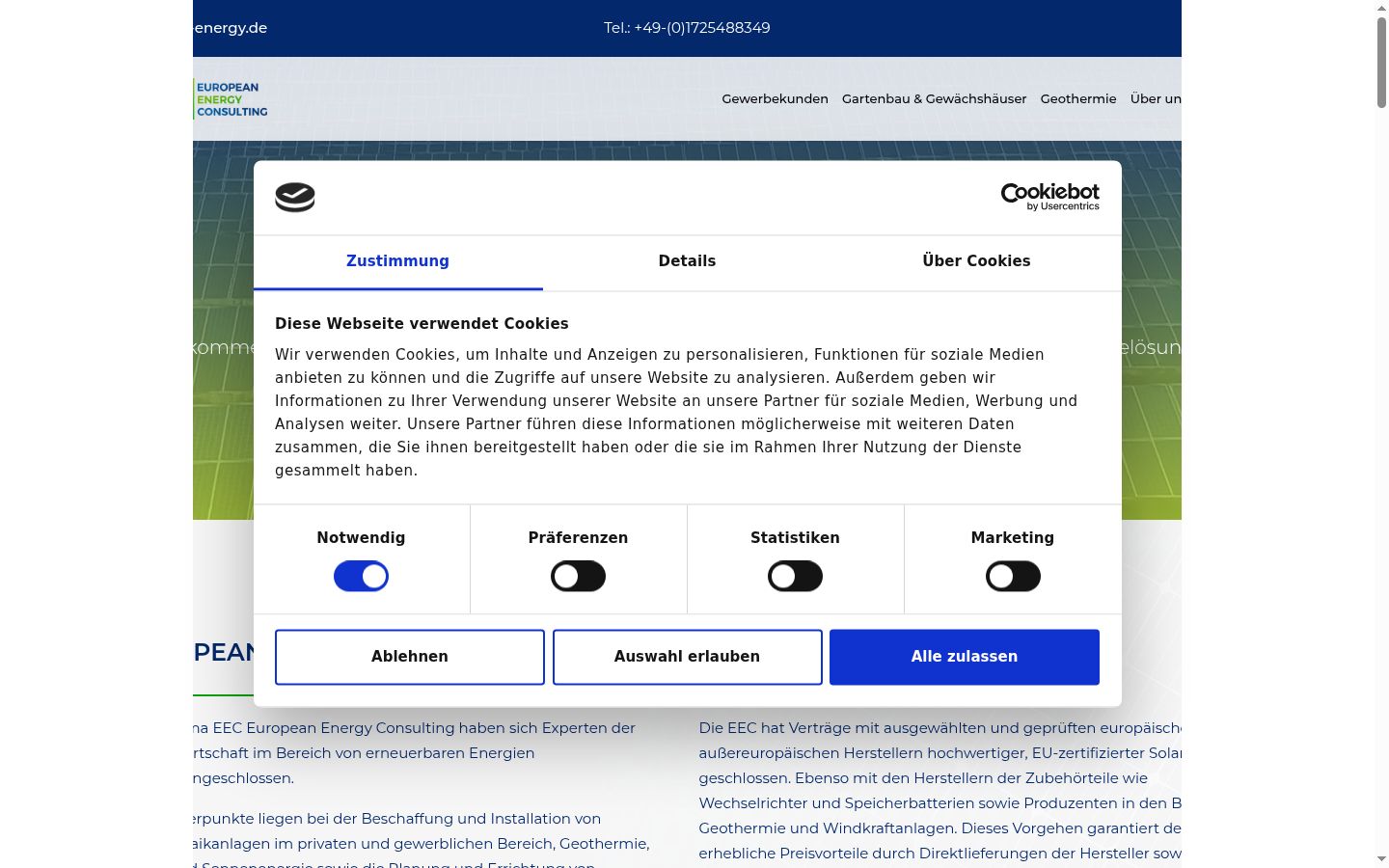The image size is (1389, 868).
Task: Click the cookie consent oval icon in the dialog
Action: coord(295,197)
